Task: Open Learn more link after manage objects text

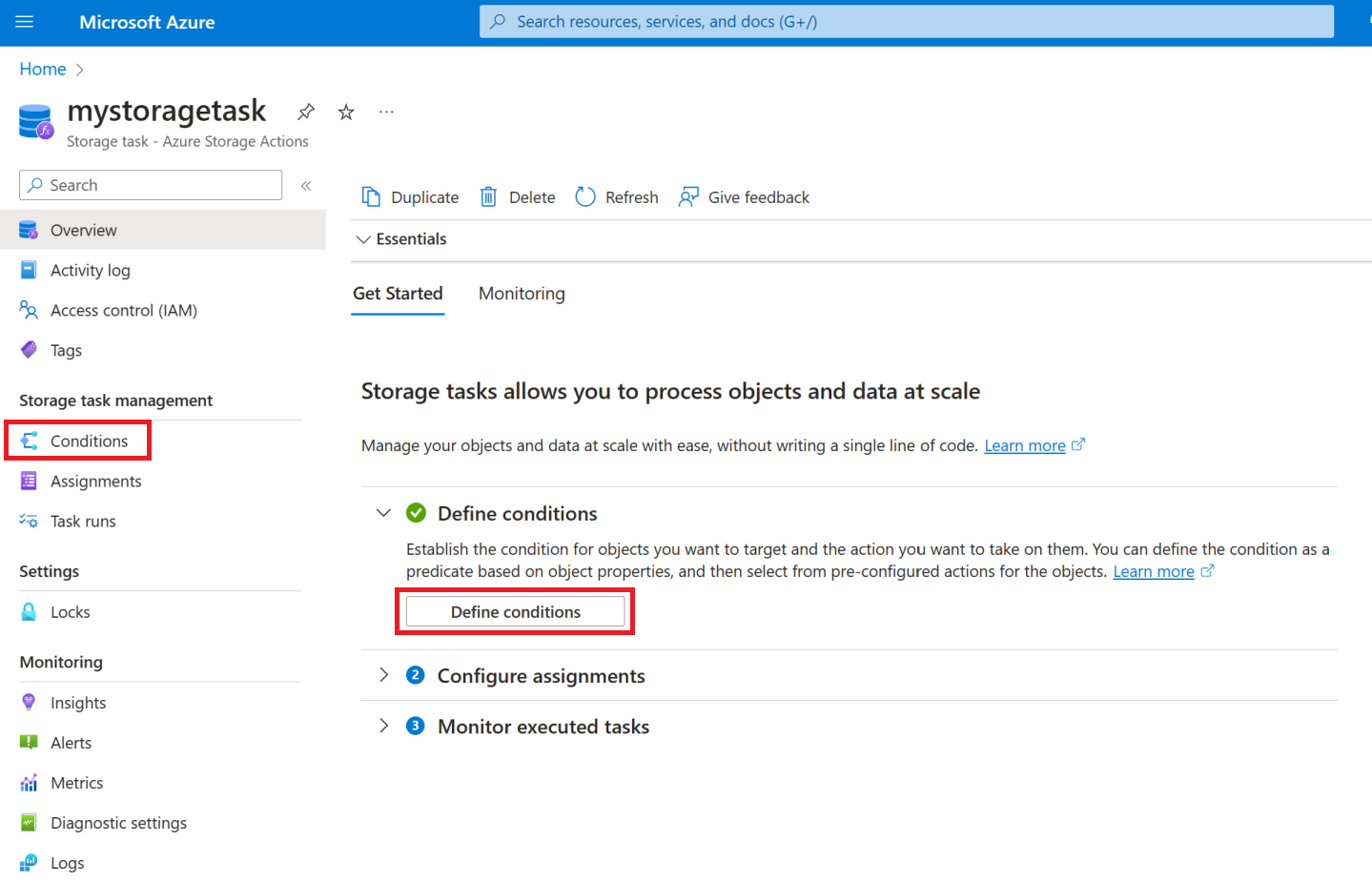Action: (1025, 445)
